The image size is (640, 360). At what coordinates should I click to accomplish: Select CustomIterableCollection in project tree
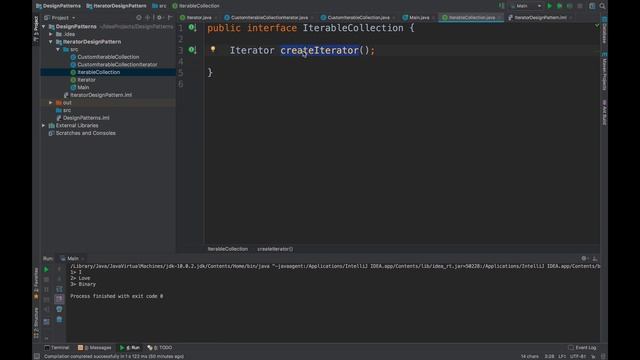tap(108, 57)
